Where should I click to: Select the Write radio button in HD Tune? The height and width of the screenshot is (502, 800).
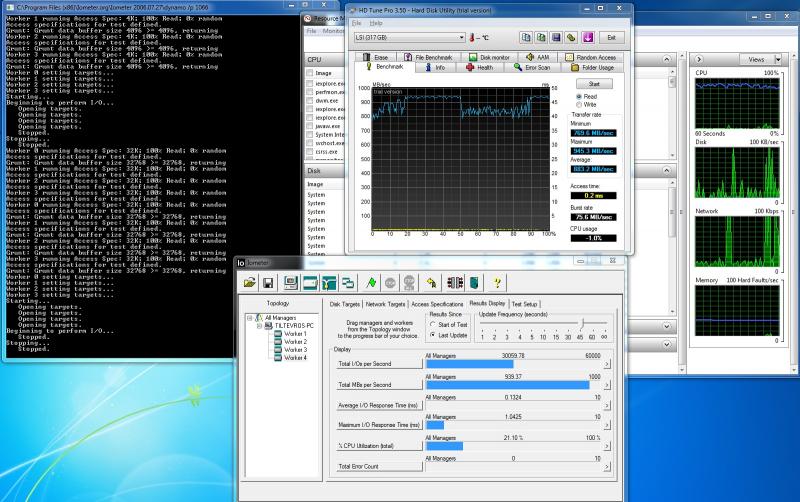point(579,105)
